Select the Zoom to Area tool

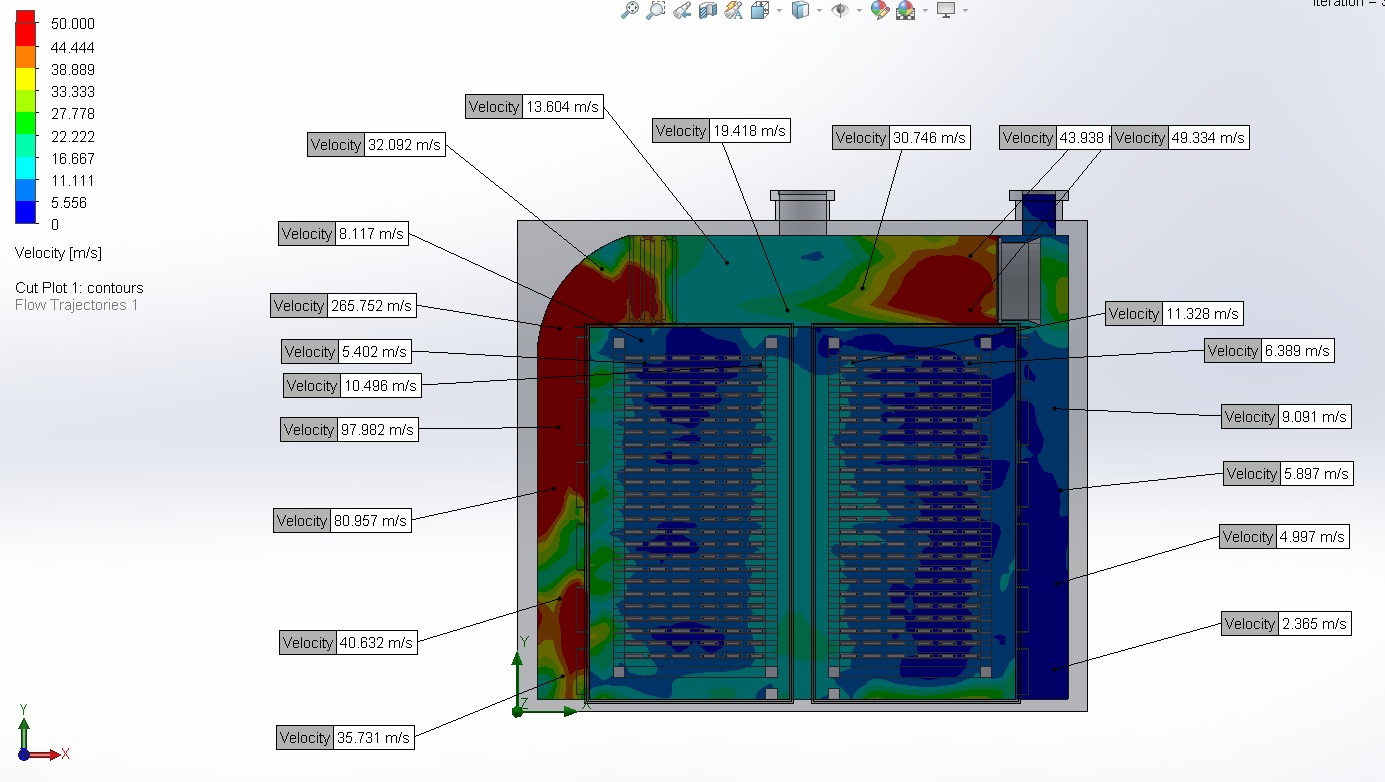pos(656,10)
